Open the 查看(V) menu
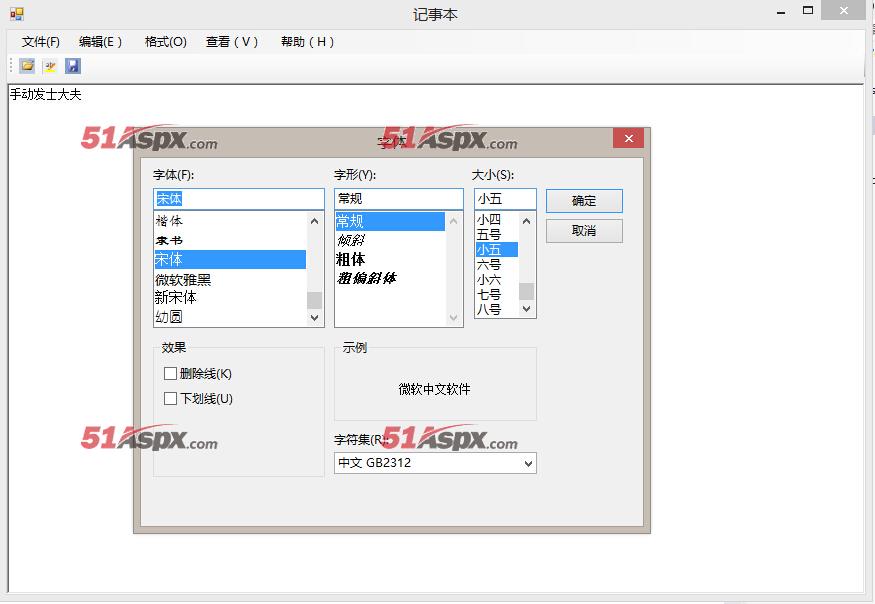 (232, 42)
